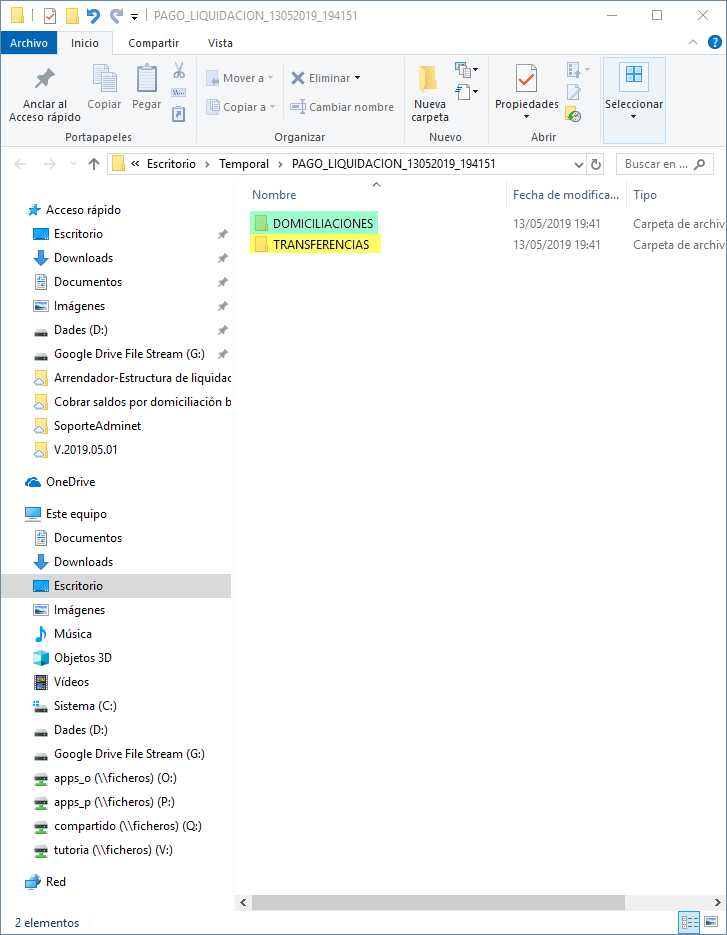Switch to large icons view in status bar
The width and height of the screenshot is (727, 935).
point(710,922)
